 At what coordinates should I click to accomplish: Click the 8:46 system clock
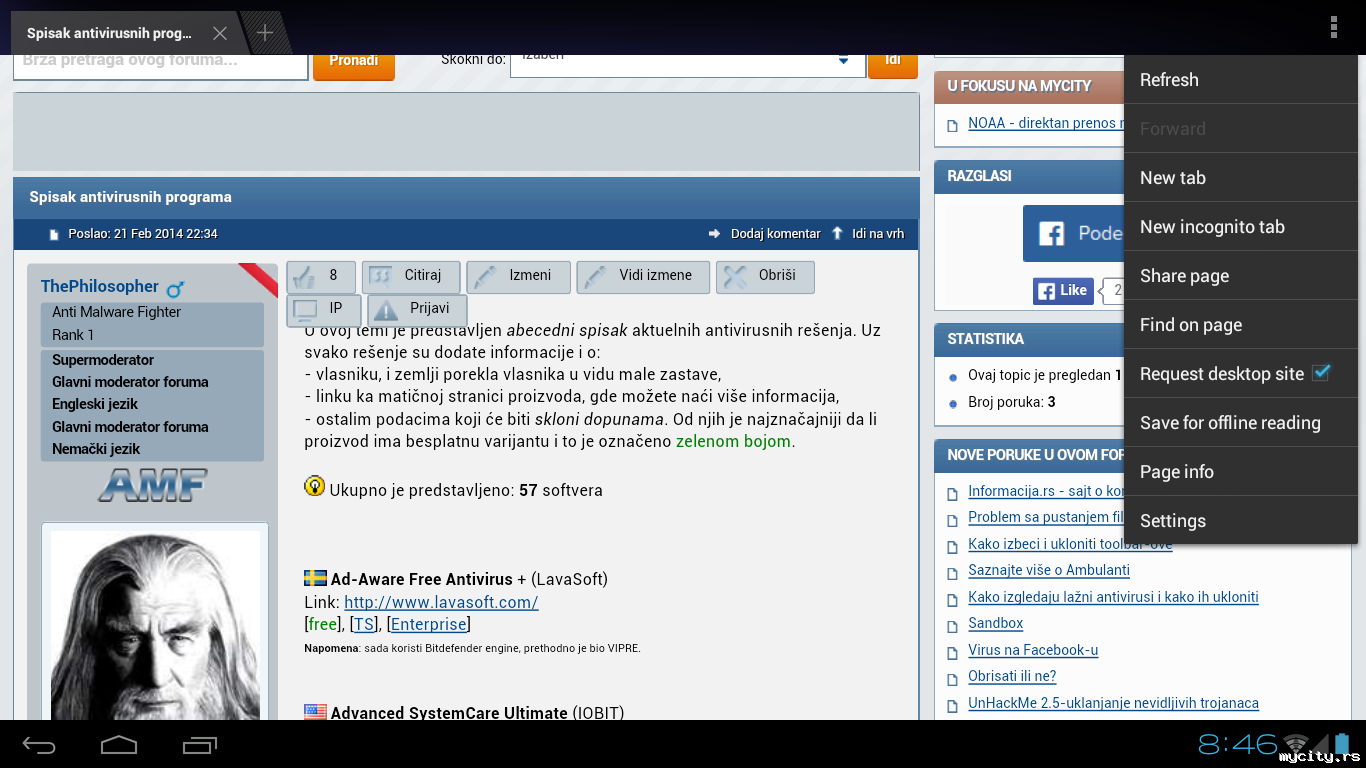pyautogui.click(x=1238, y=744)
